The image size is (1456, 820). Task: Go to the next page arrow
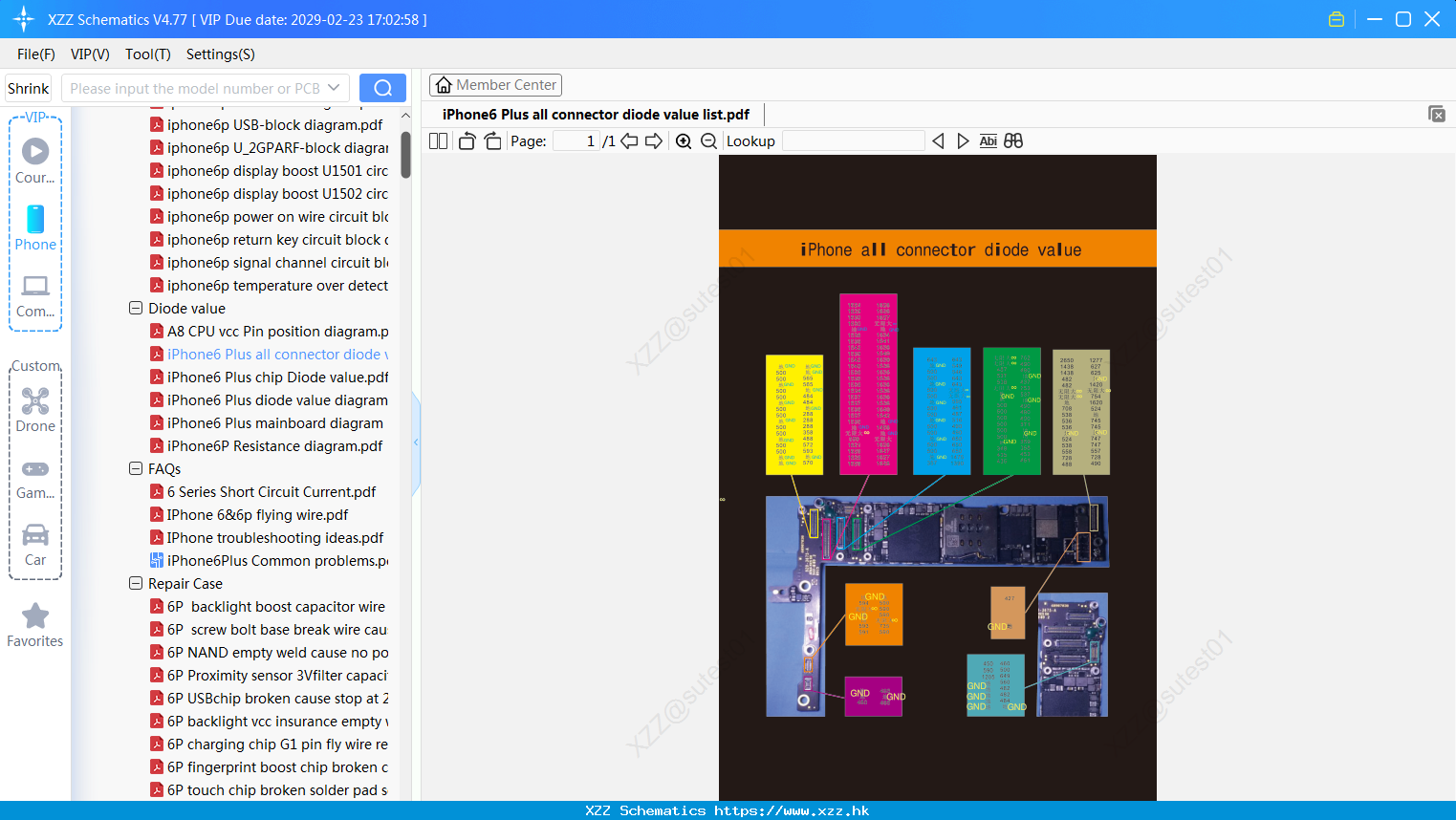click(x=654, y=141)
